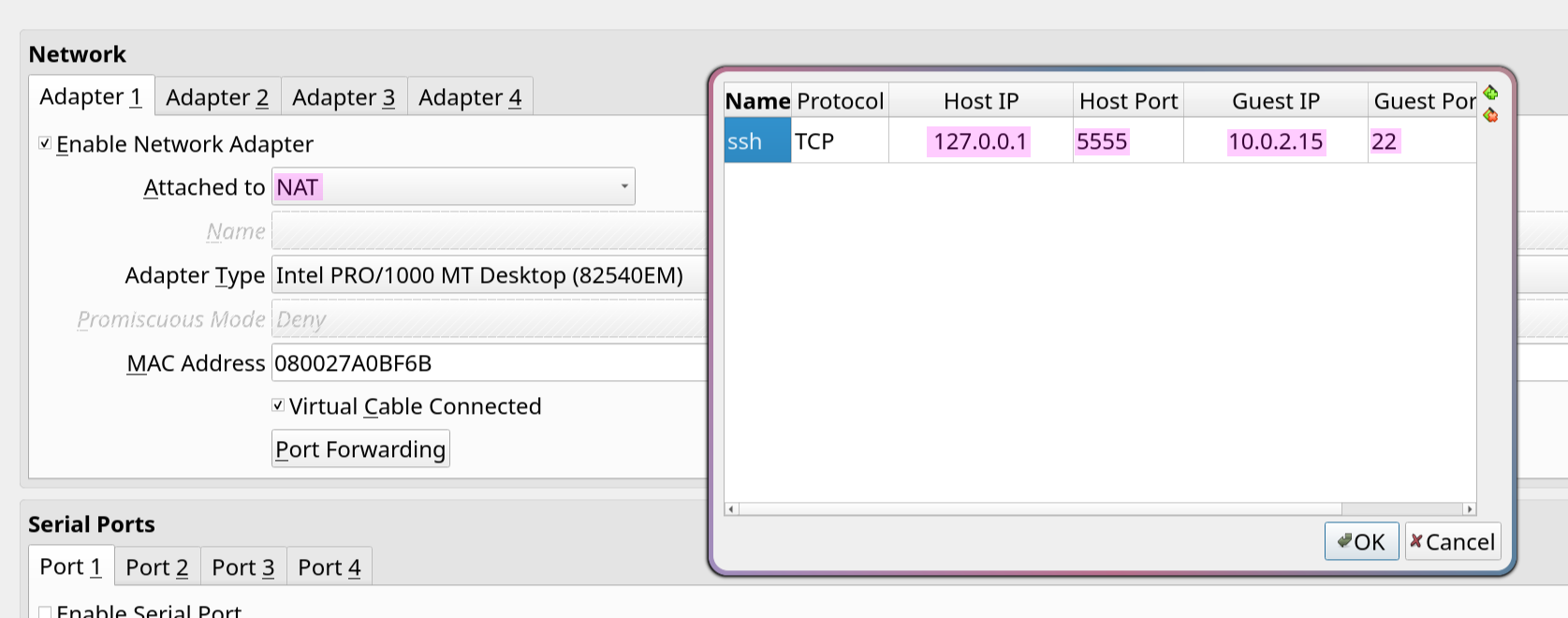Switch to the Adapter 3 tab
1568x618 pixels.
pos(344,97)
